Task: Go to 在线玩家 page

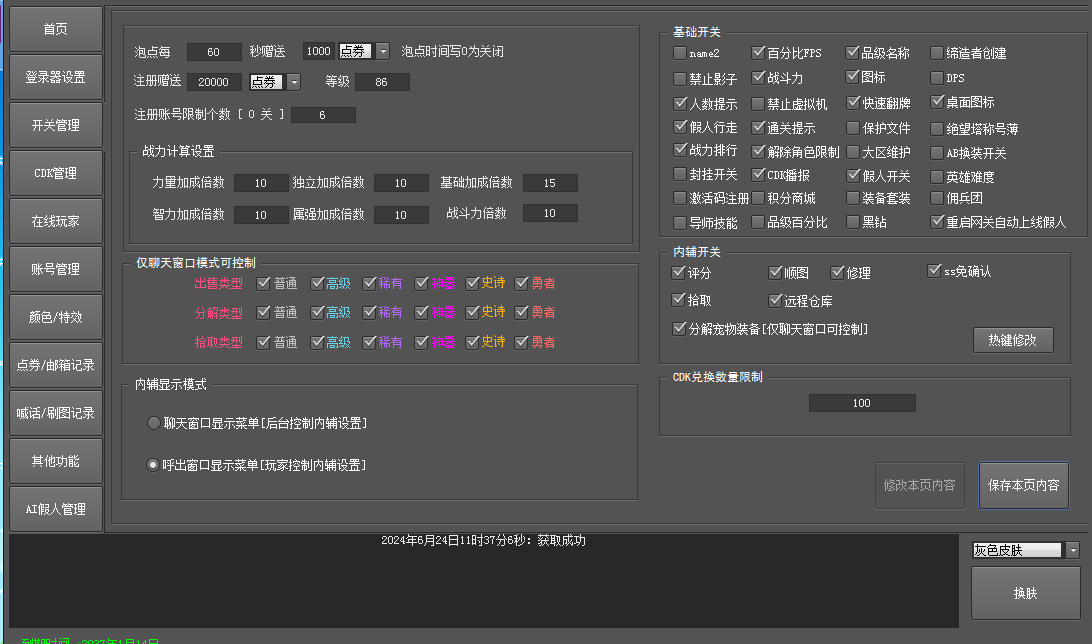Action: tap(56, 221)
